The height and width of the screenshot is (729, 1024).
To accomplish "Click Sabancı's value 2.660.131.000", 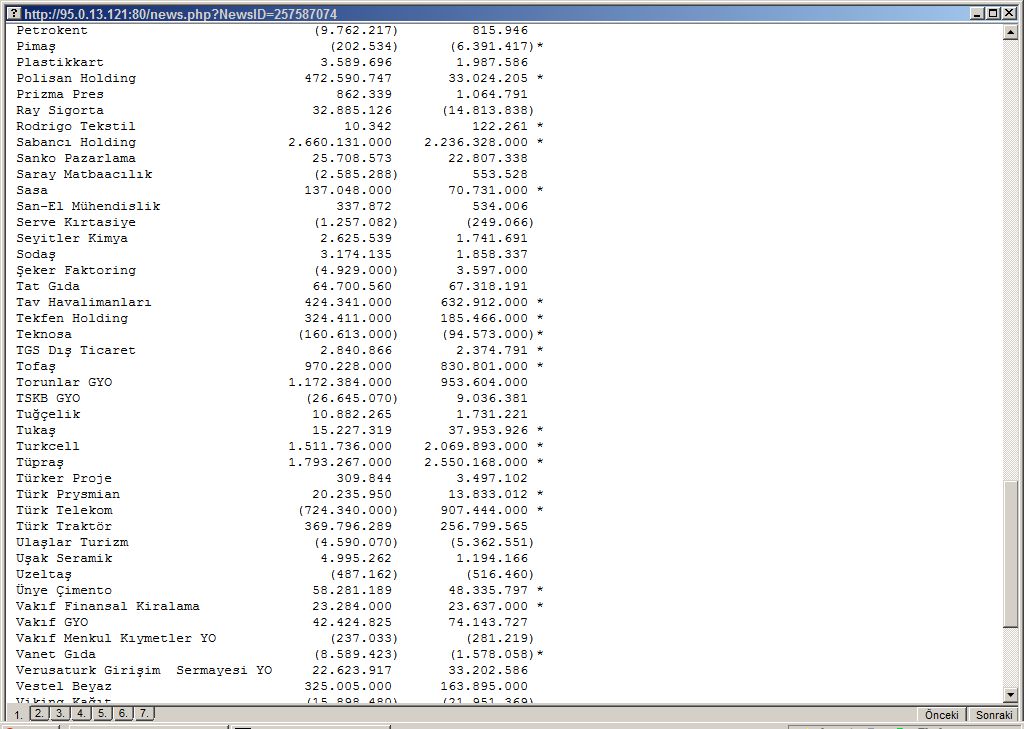I will (x=340, y=142).
